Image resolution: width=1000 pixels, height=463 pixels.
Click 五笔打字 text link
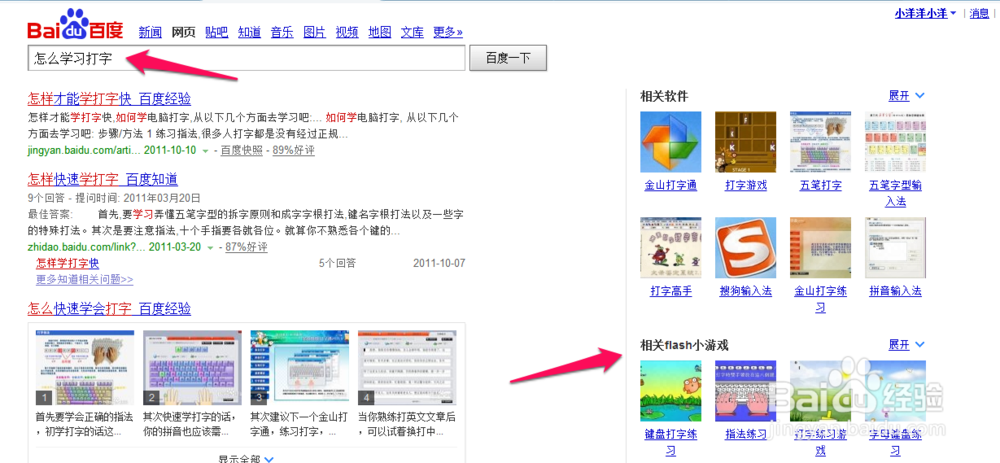(x=820, y=186)
